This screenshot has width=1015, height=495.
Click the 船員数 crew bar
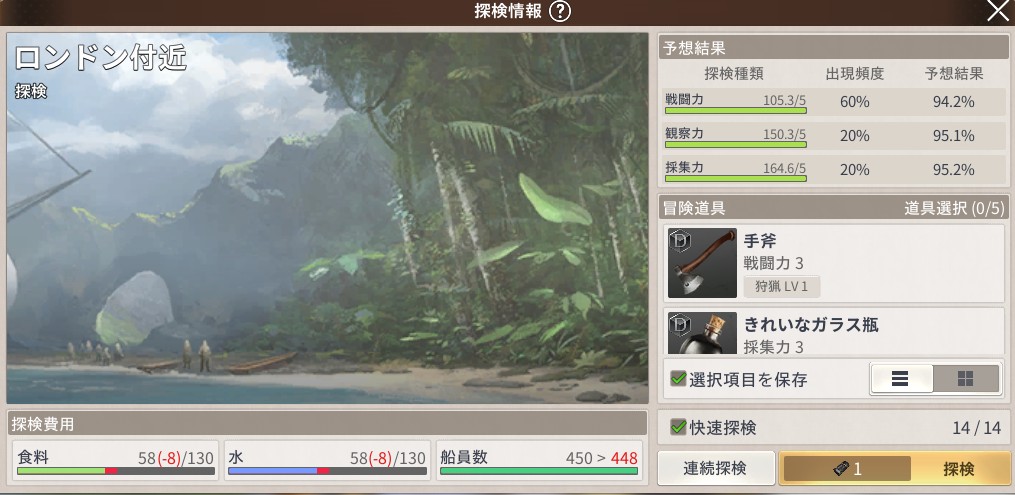point(539,471)
